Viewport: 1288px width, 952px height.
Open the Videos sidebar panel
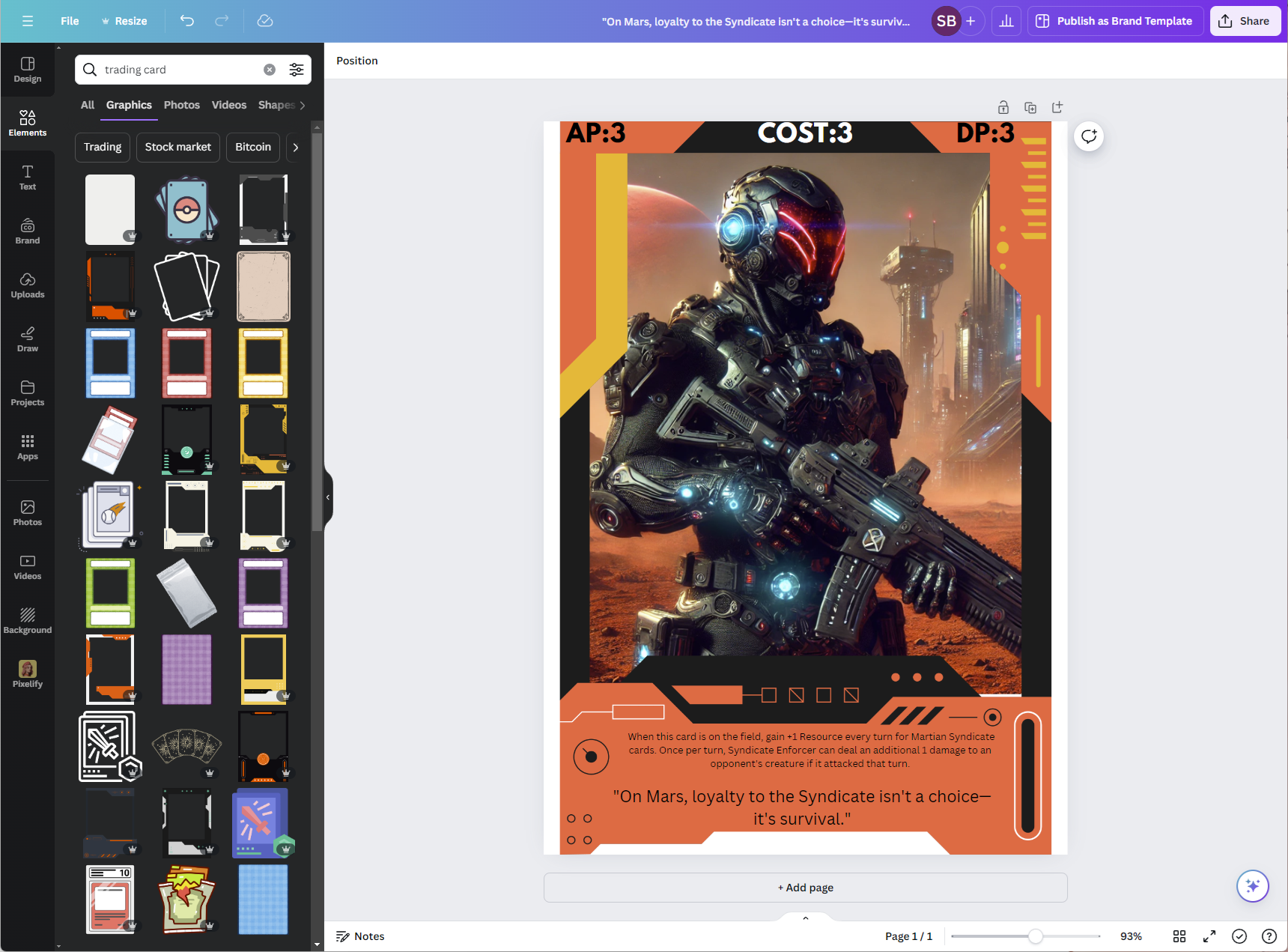(28, 567)
